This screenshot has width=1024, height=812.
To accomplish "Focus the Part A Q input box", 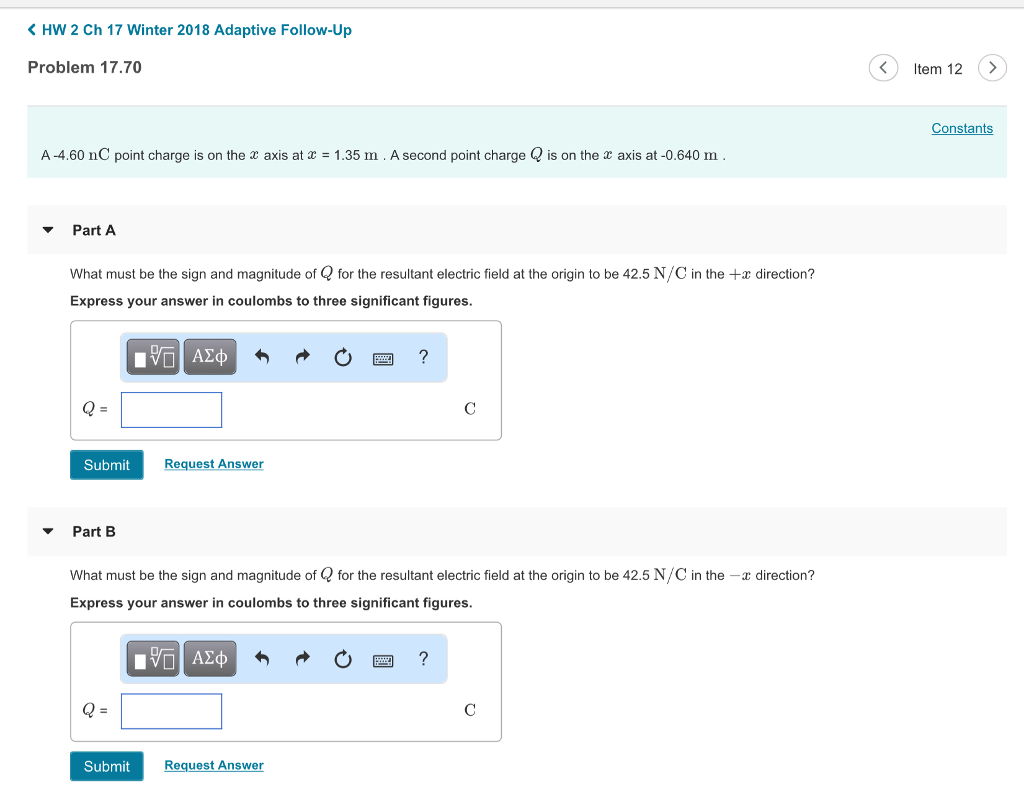I will coord(172,410).
